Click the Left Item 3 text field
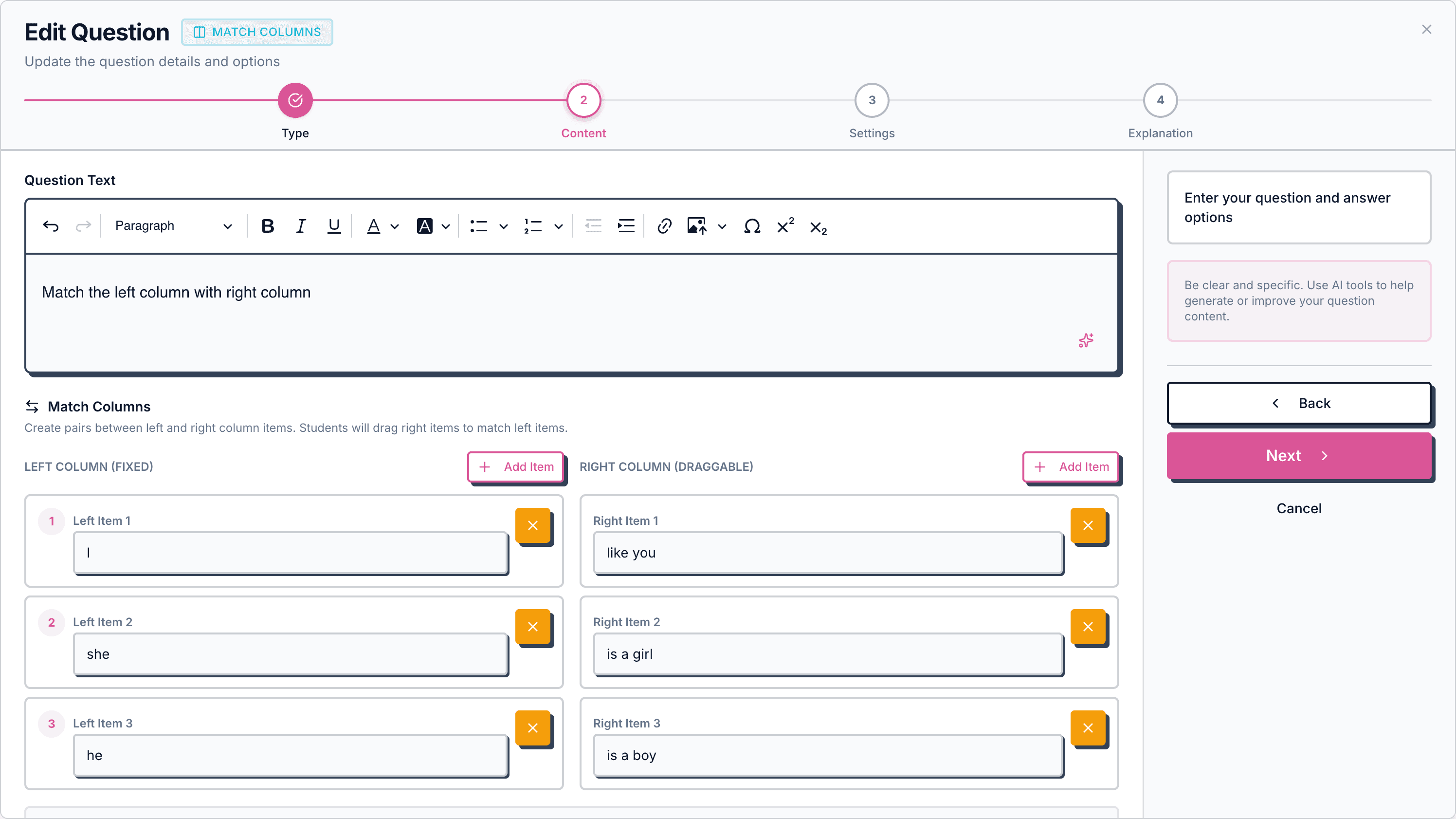This screenshot has height=819, width=1456. pyautogui.click(x=291, y=755)
